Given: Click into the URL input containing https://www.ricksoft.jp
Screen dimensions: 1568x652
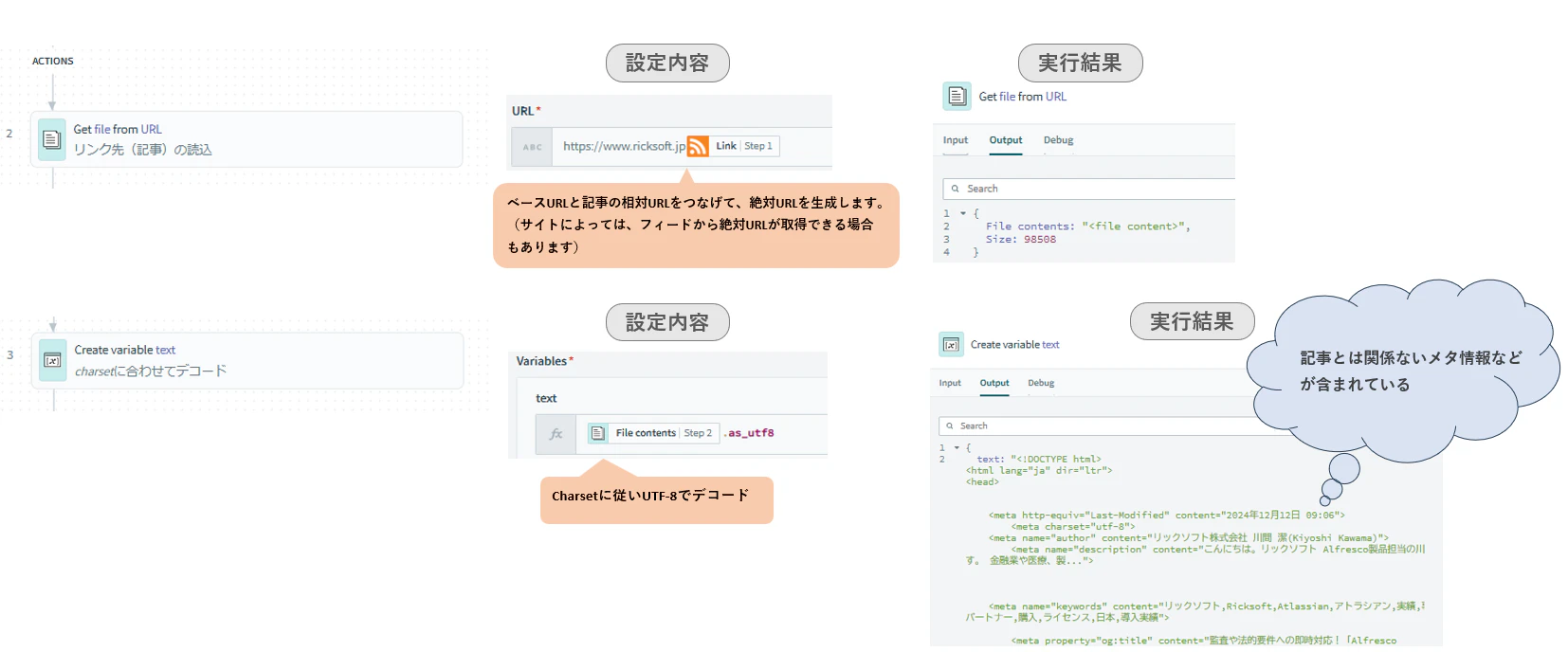Looking at the screenshot, I should 692,147.
